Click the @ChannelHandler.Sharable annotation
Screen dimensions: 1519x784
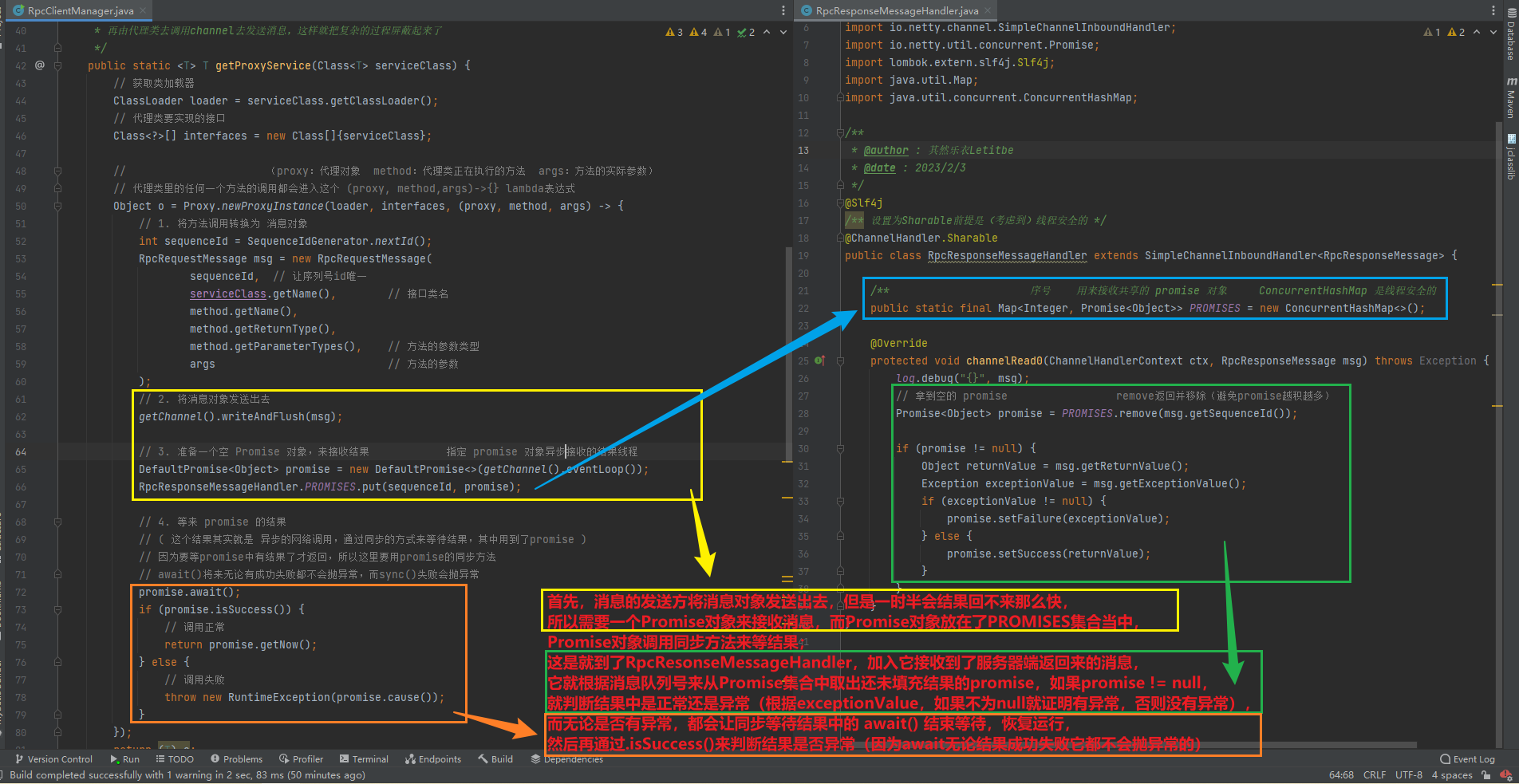point(921,238)
